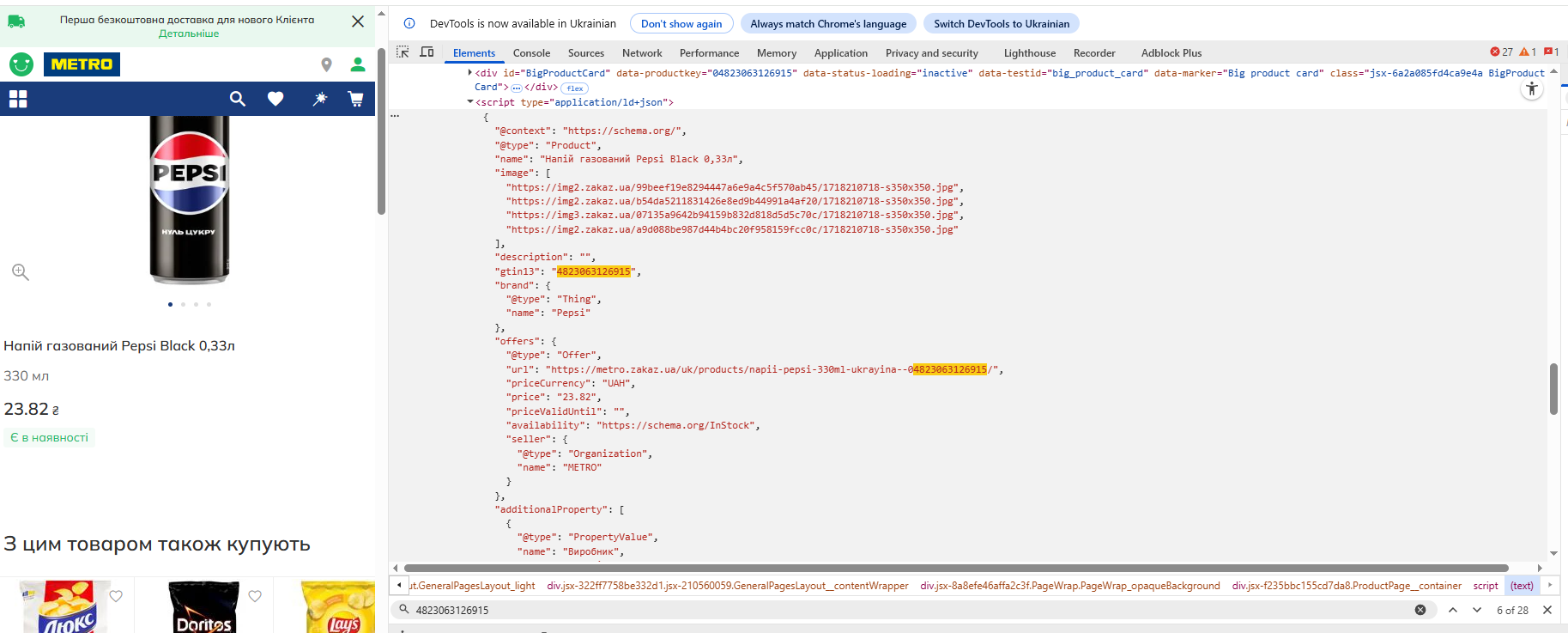Click the search magnifier in the blue bar

[238, 99]
